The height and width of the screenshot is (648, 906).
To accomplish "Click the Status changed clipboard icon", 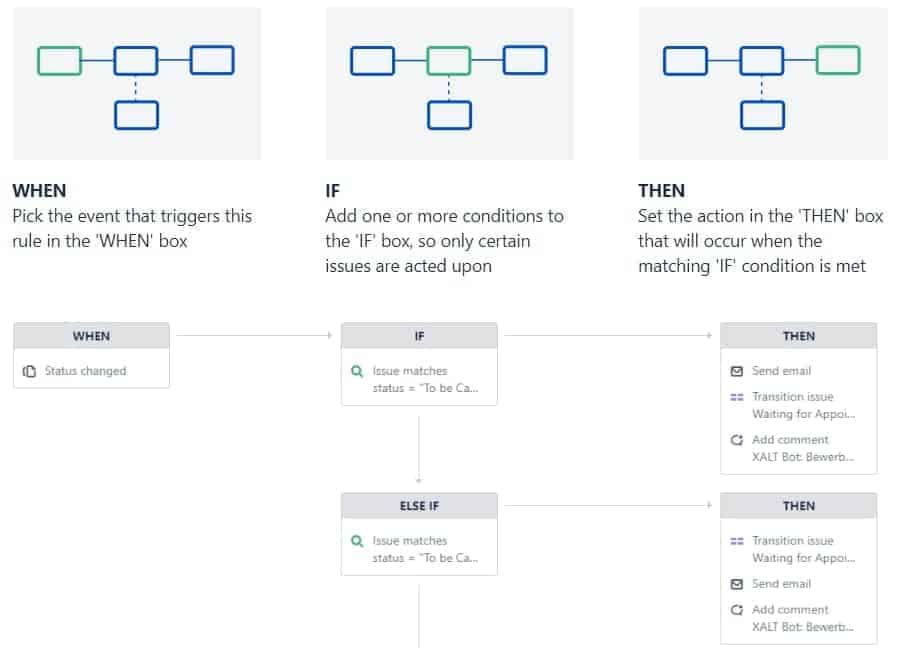I will tap(29, 371).
